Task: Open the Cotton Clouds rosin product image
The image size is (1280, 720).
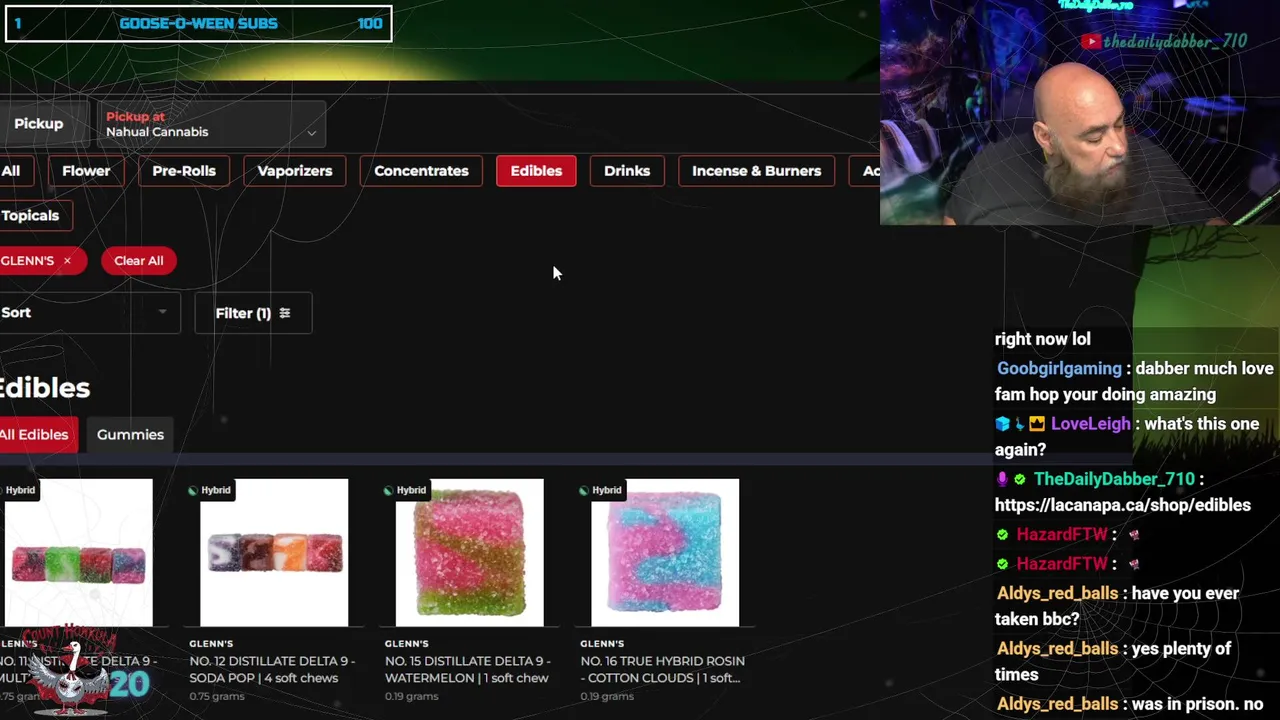Action: (665, 553)
